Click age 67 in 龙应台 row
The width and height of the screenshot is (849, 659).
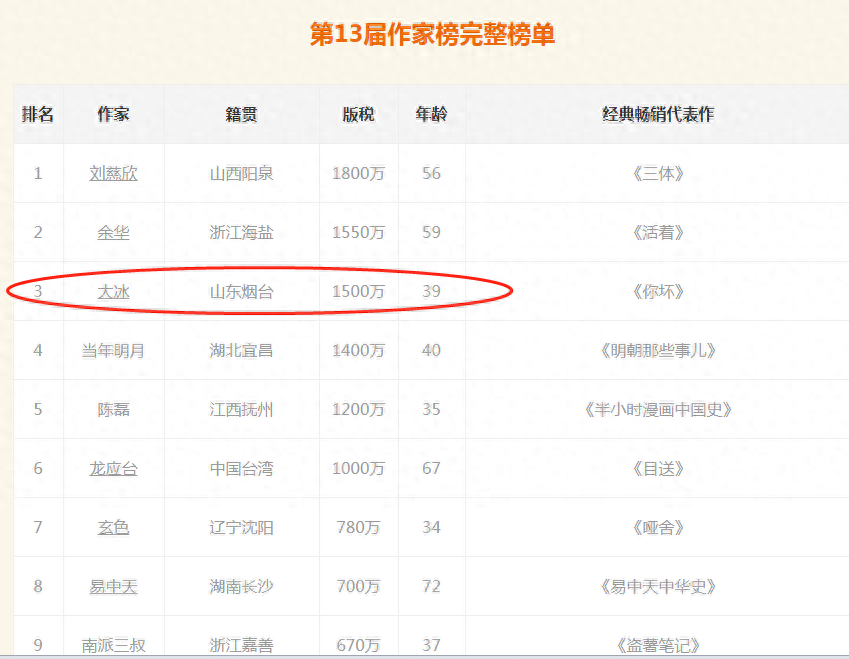pyautogui.click(x=432, y=468)
